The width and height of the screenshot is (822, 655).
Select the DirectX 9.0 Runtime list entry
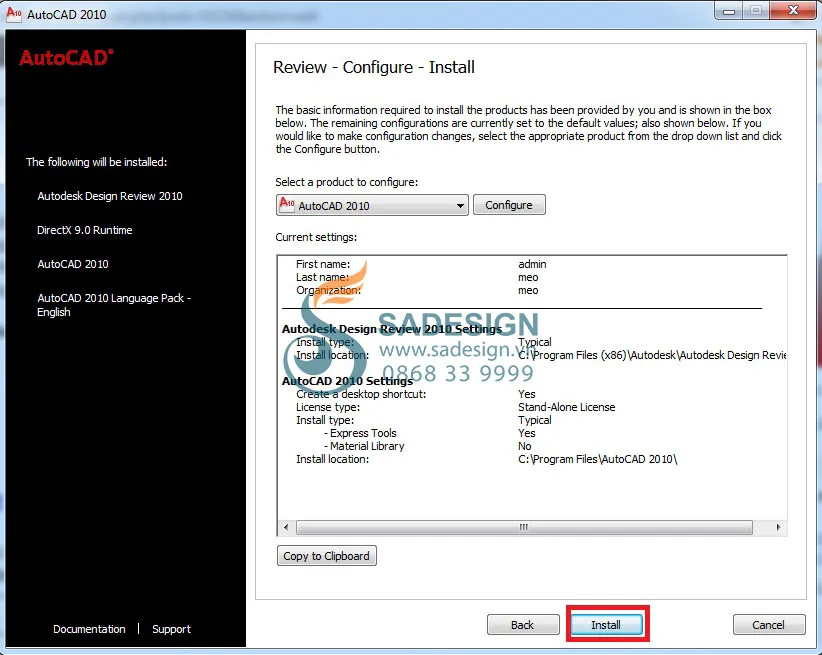coord(86,230)
